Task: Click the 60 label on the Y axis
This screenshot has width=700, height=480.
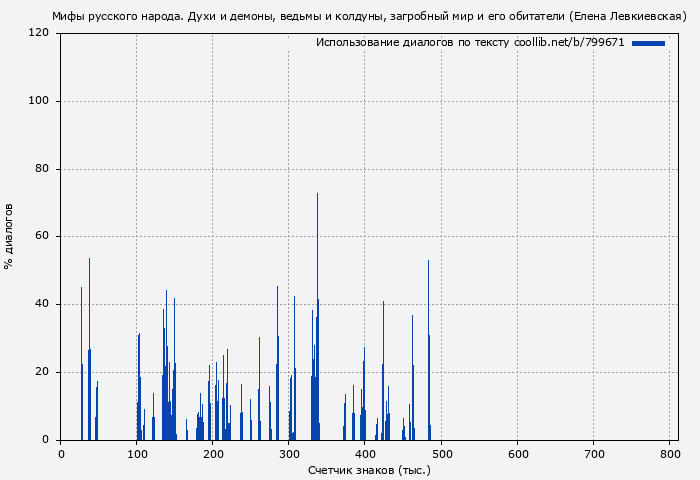Action: [43, 237]
